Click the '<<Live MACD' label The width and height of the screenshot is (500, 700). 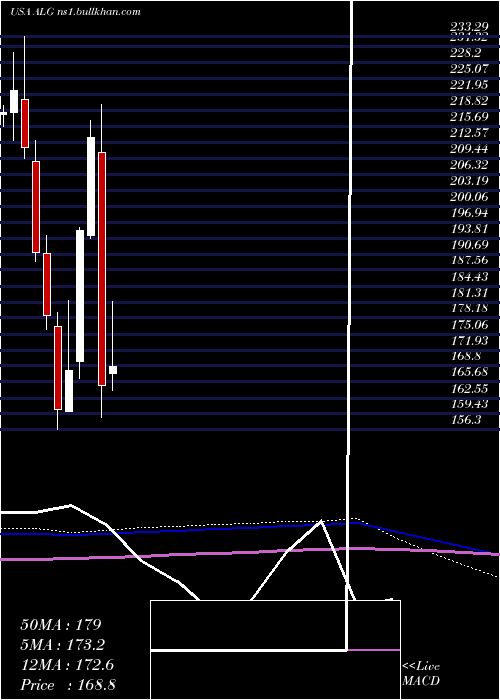pos(421,673)
